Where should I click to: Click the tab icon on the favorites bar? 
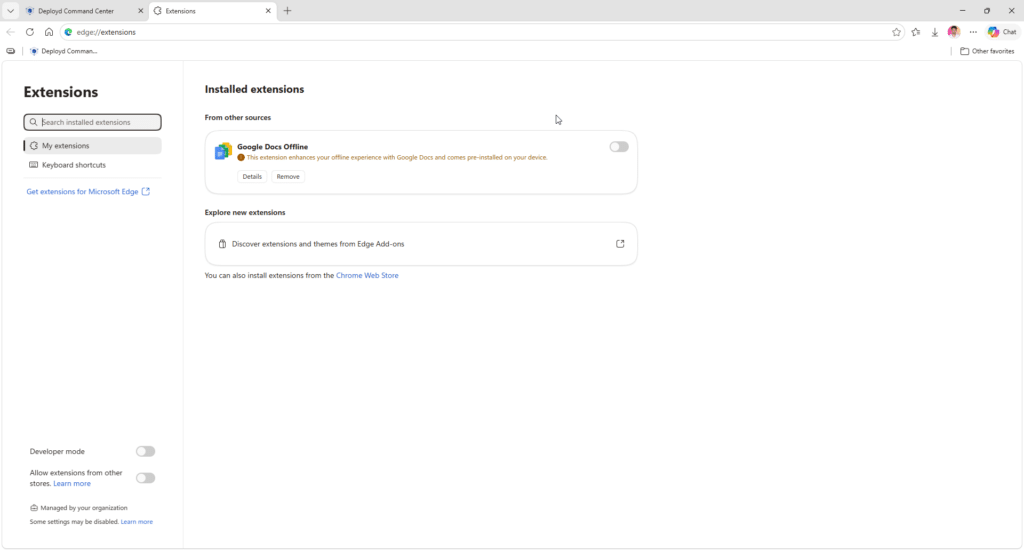10,51
